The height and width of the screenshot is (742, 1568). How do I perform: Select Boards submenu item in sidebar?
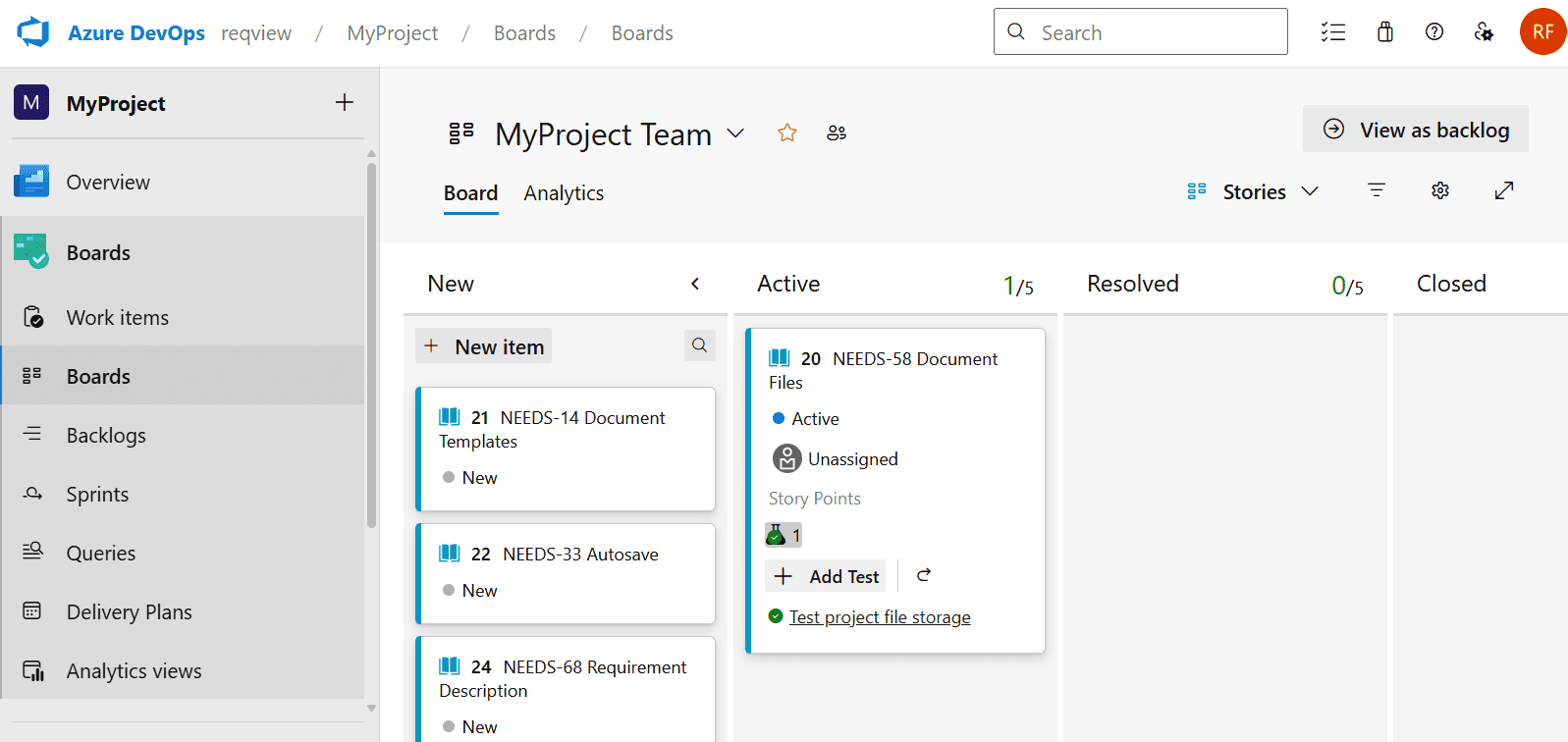coord(183,376)
